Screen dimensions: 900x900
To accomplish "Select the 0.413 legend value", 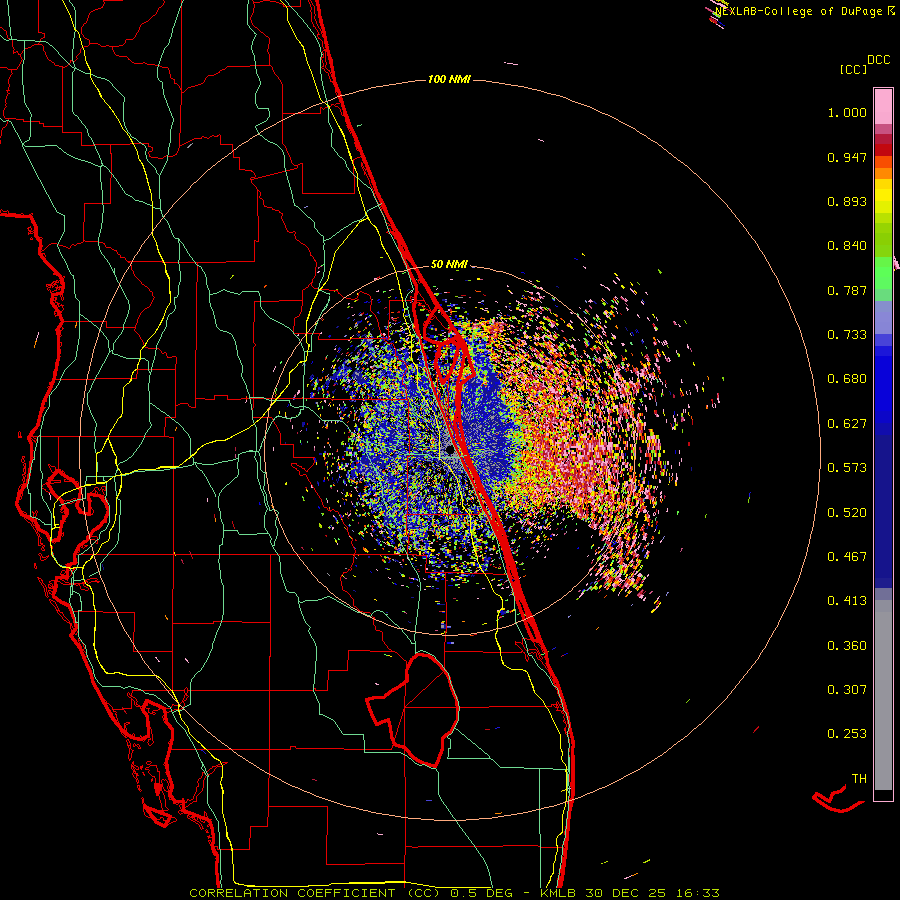I will [847, 601].
